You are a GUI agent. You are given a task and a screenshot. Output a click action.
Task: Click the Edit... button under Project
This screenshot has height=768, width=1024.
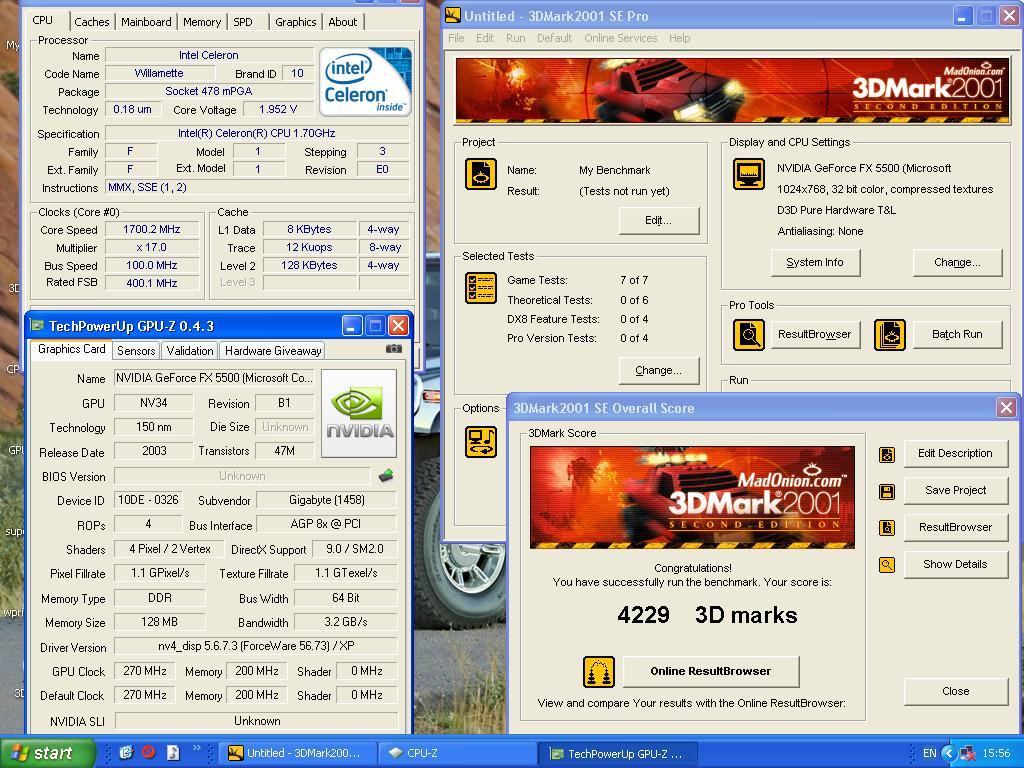click(x=658, y=220)
